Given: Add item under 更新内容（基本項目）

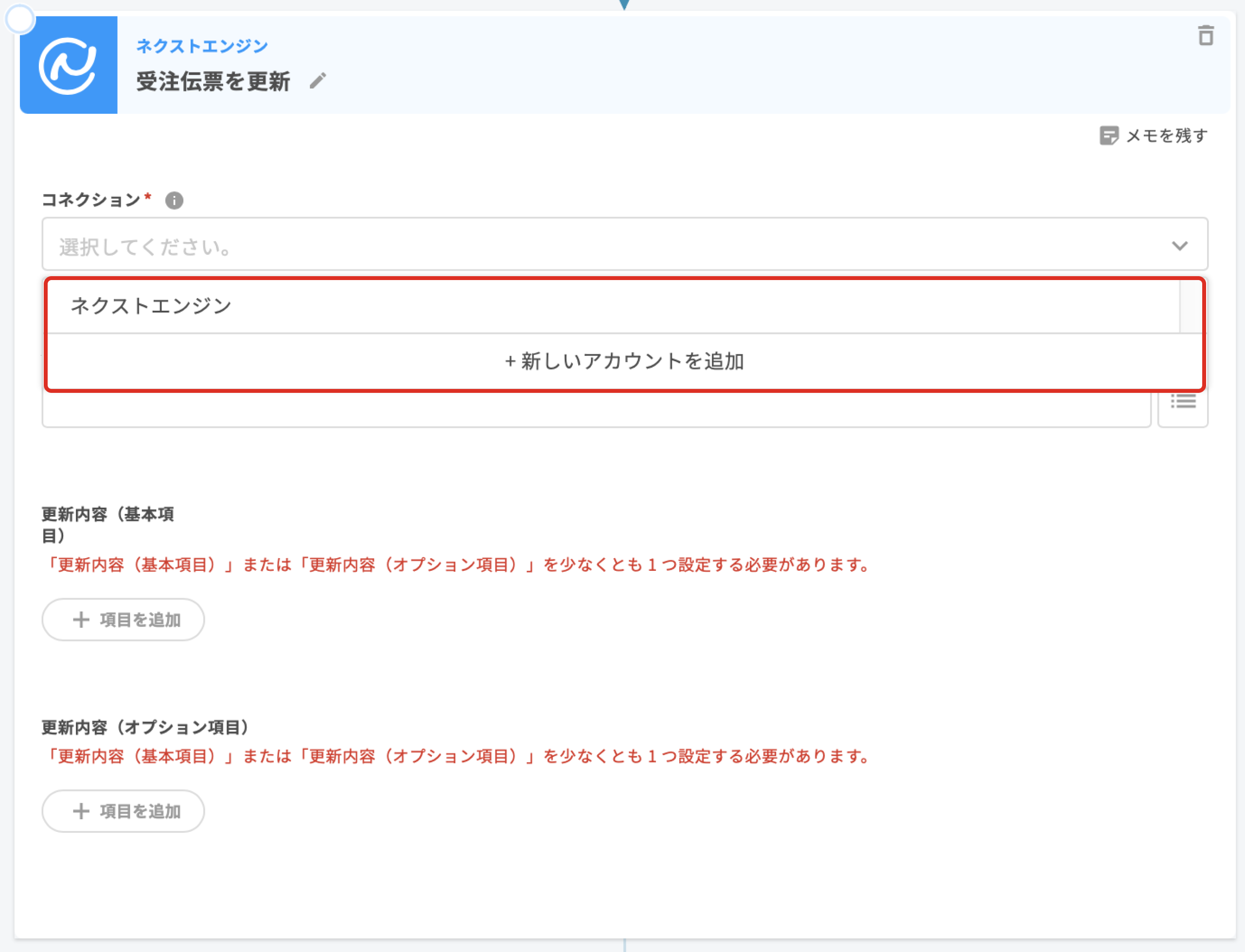Looking at the screenshot, I should (123, 620).
